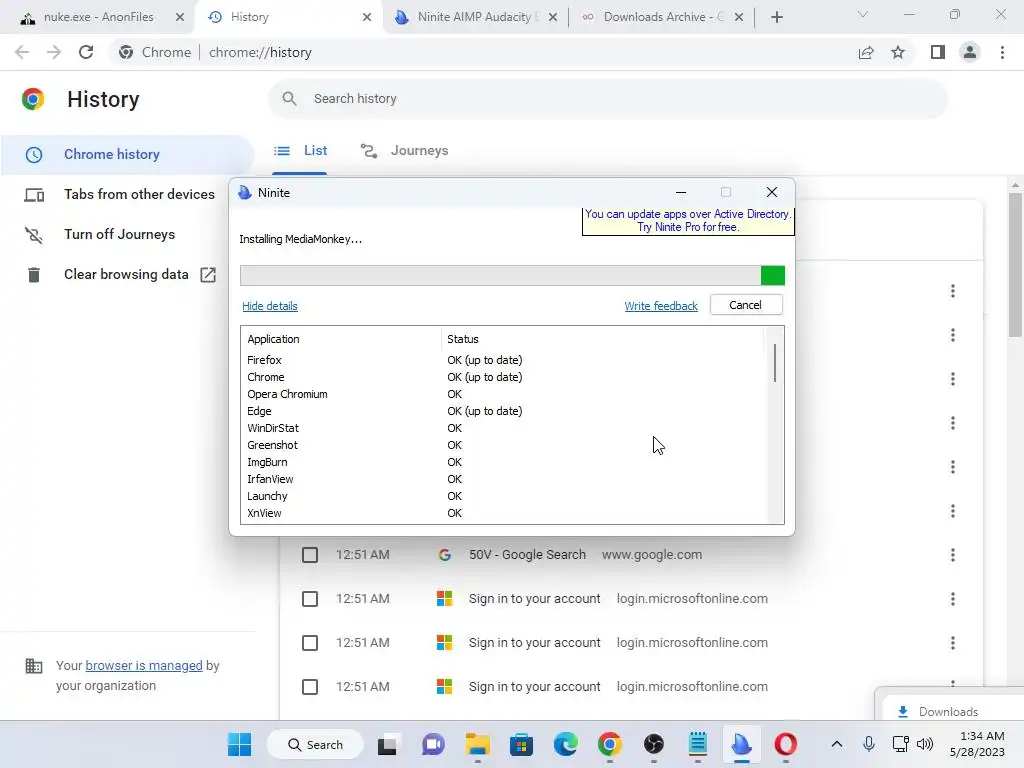The width and height of the screenshot is (1024, 768).
Task: Switch to the Downloads Archive tab
Action: (x=662, y=17)
